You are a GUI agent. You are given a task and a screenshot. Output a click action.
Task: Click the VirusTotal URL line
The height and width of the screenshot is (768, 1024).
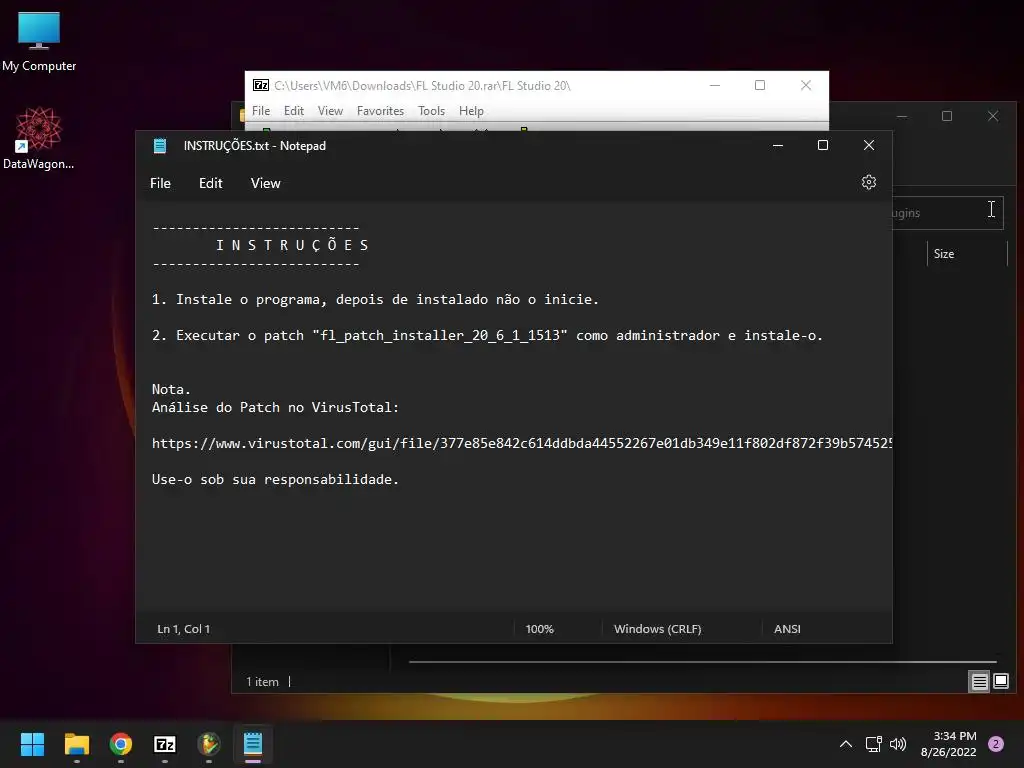tap(522, 443)
